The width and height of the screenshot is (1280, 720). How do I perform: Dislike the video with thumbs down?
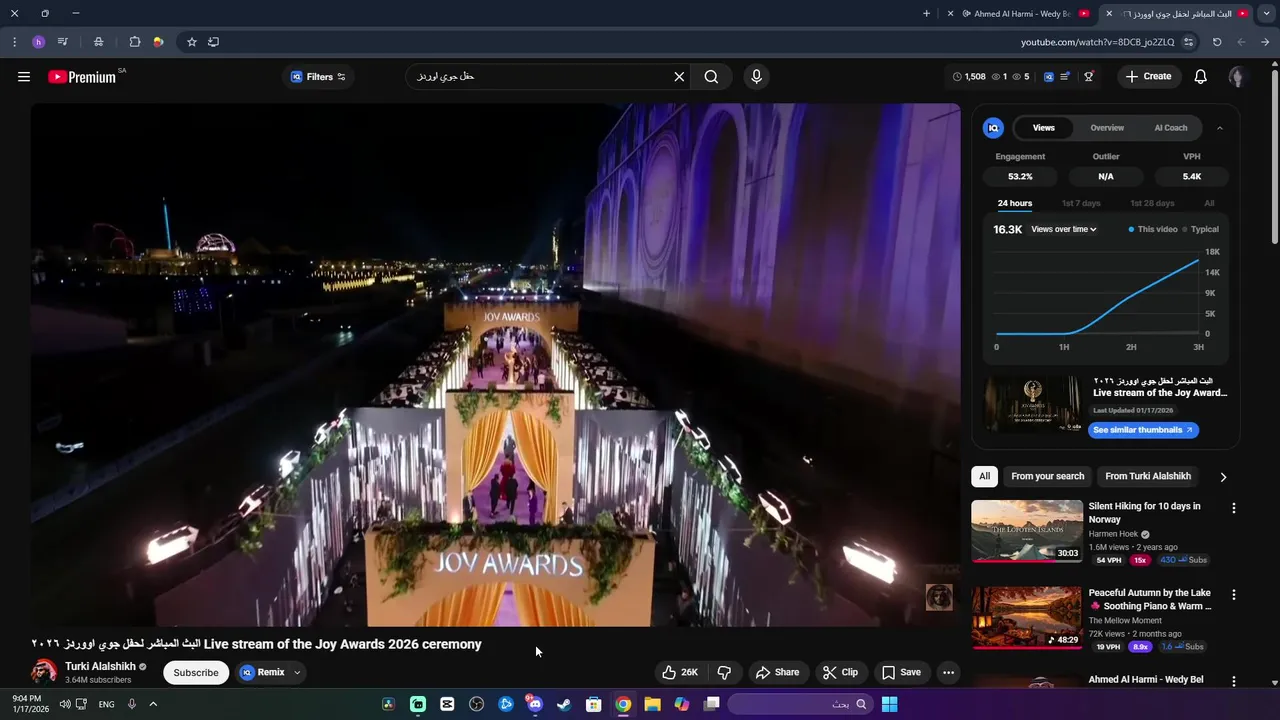725,672
